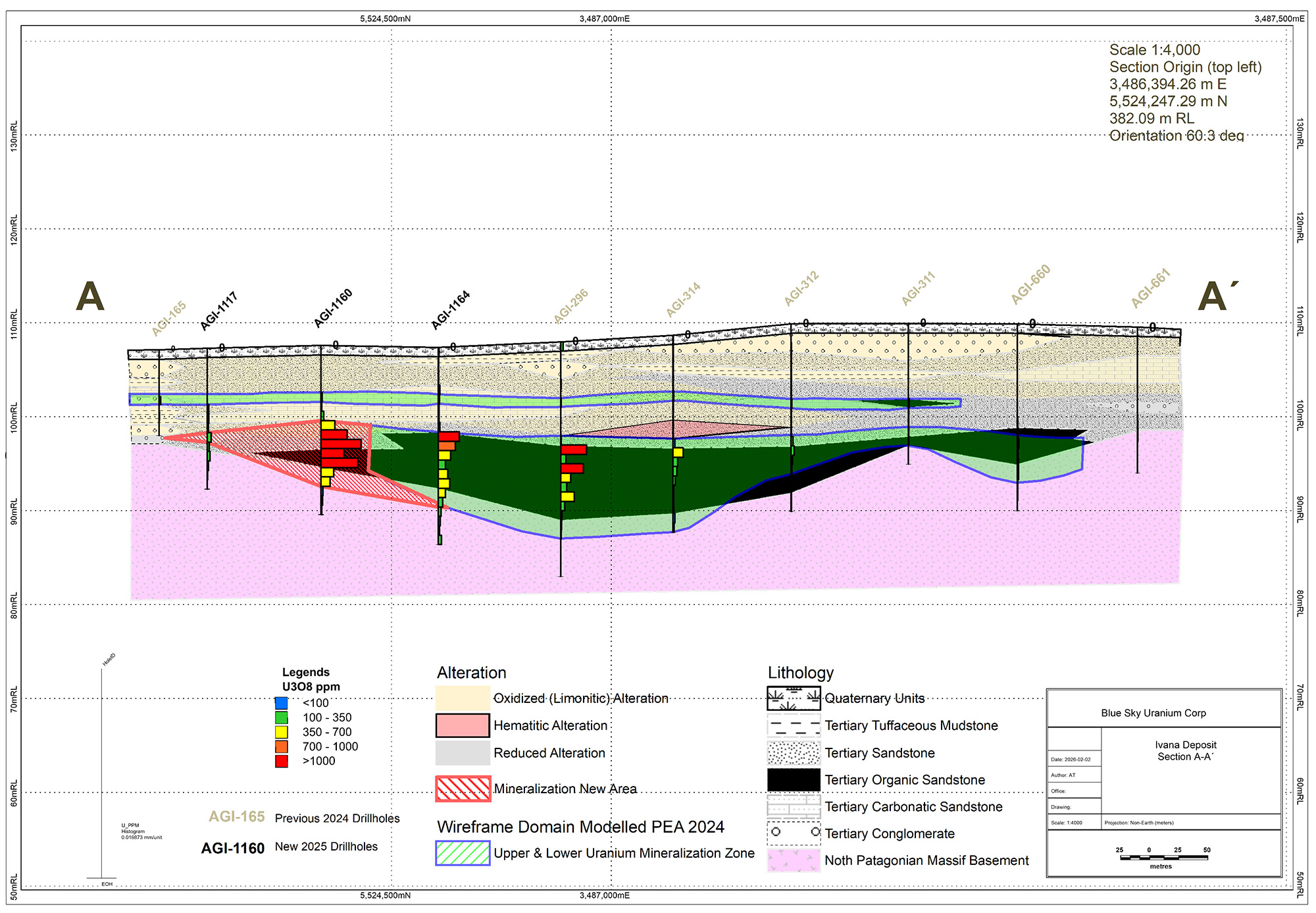Click the AGI-1164 drillhole label
This screenshot has width=1316, height=913.
click(451, 309)
